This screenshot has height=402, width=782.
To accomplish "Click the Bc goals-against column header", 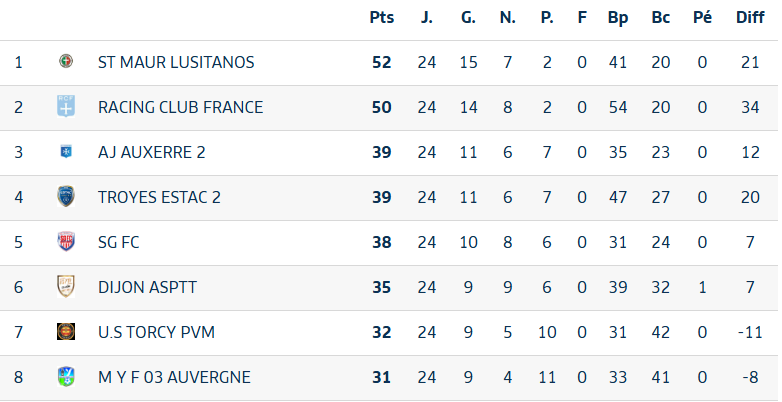I will (660, 17).
